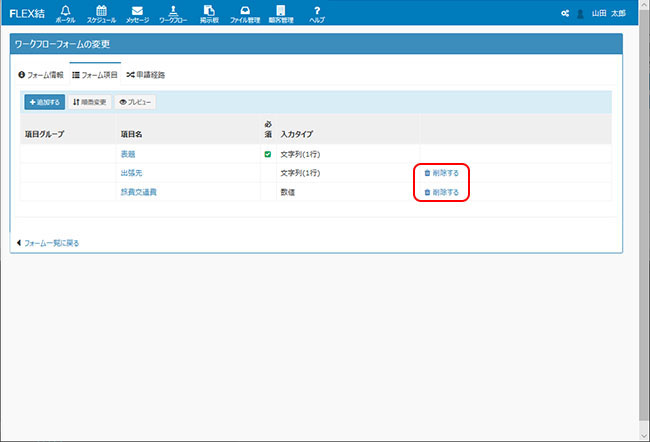Click the 追加する add button

tap(45, 102)
